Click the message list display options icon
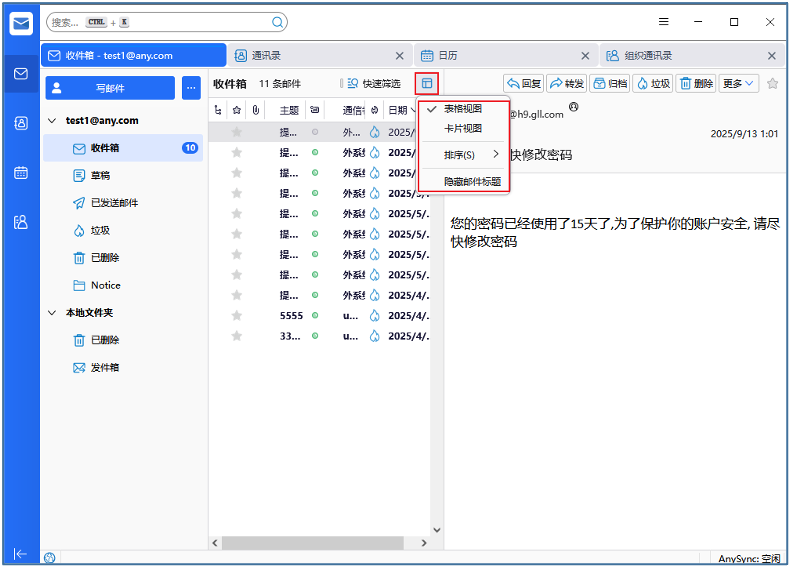789x566 pixels. point(427,84)
